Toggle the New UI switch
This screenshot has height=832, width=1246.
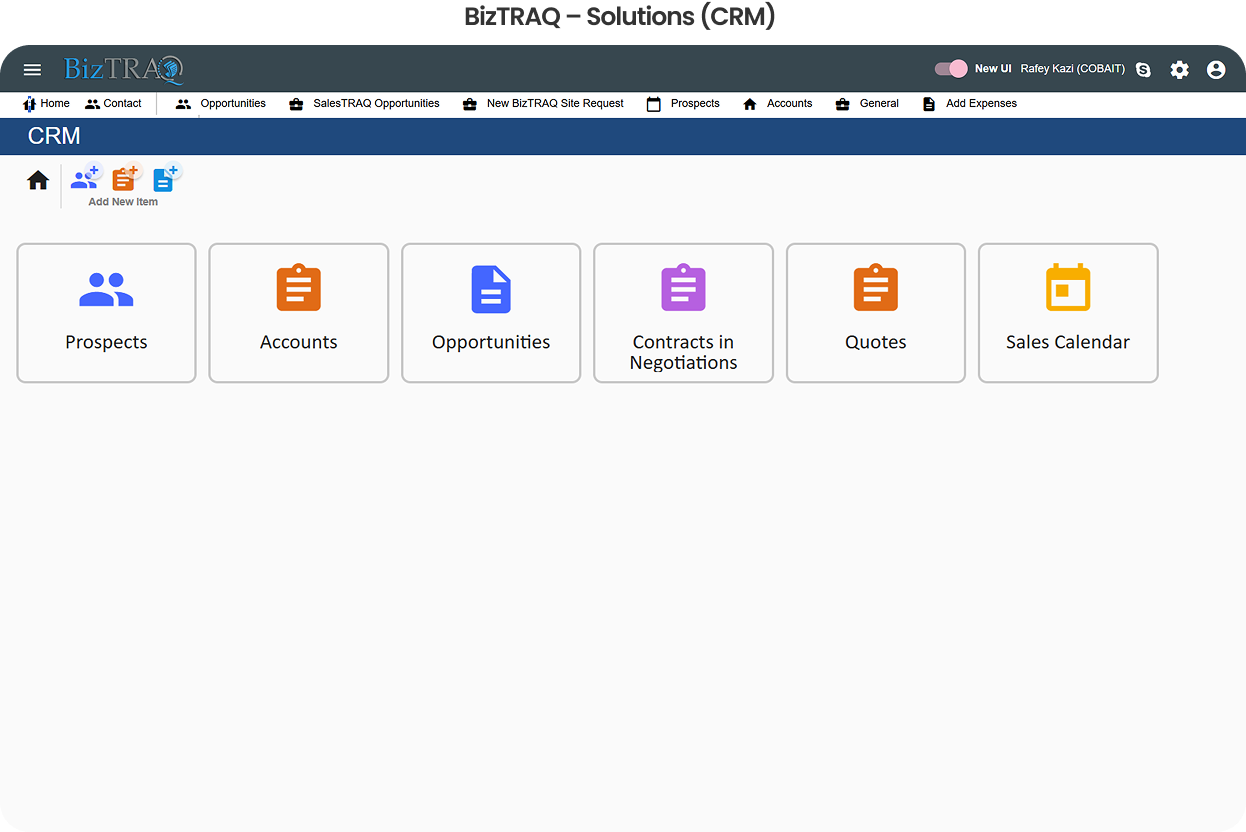[951, 69]
